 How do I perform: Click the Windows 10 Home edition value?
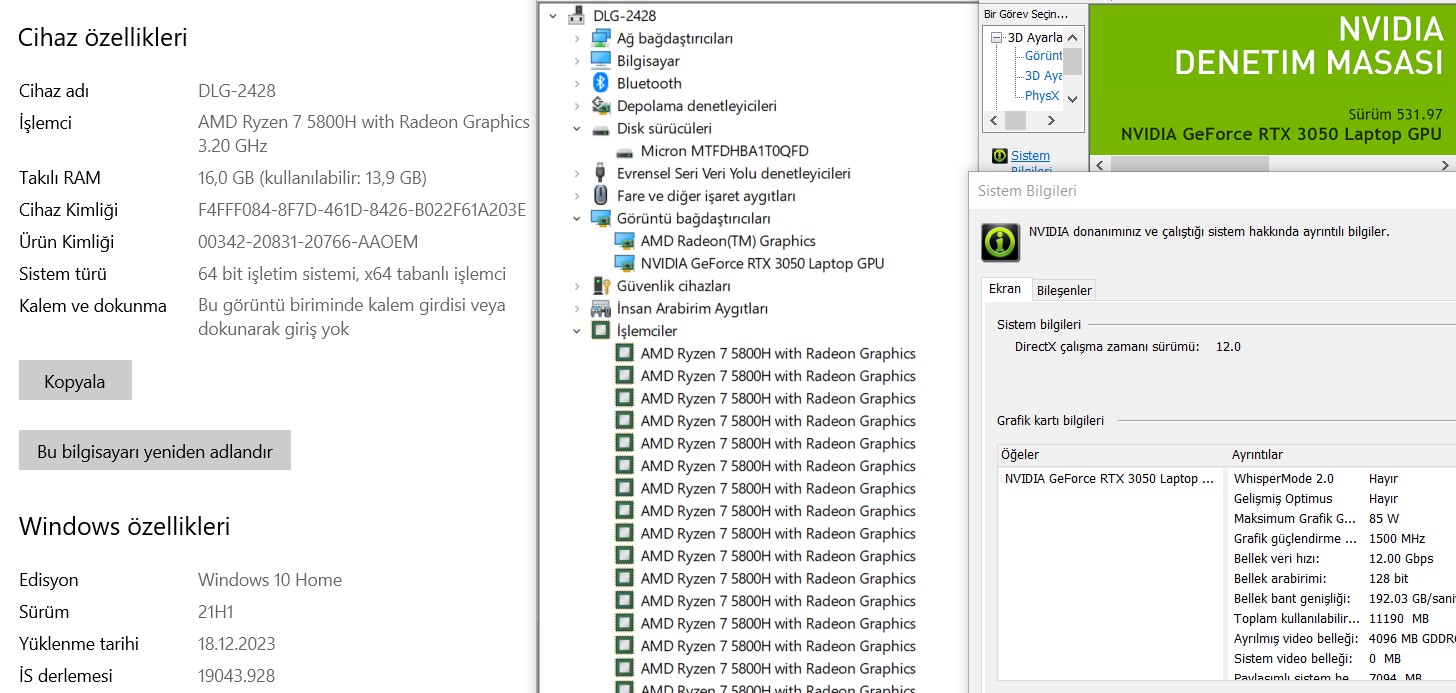tap(270, 580)
